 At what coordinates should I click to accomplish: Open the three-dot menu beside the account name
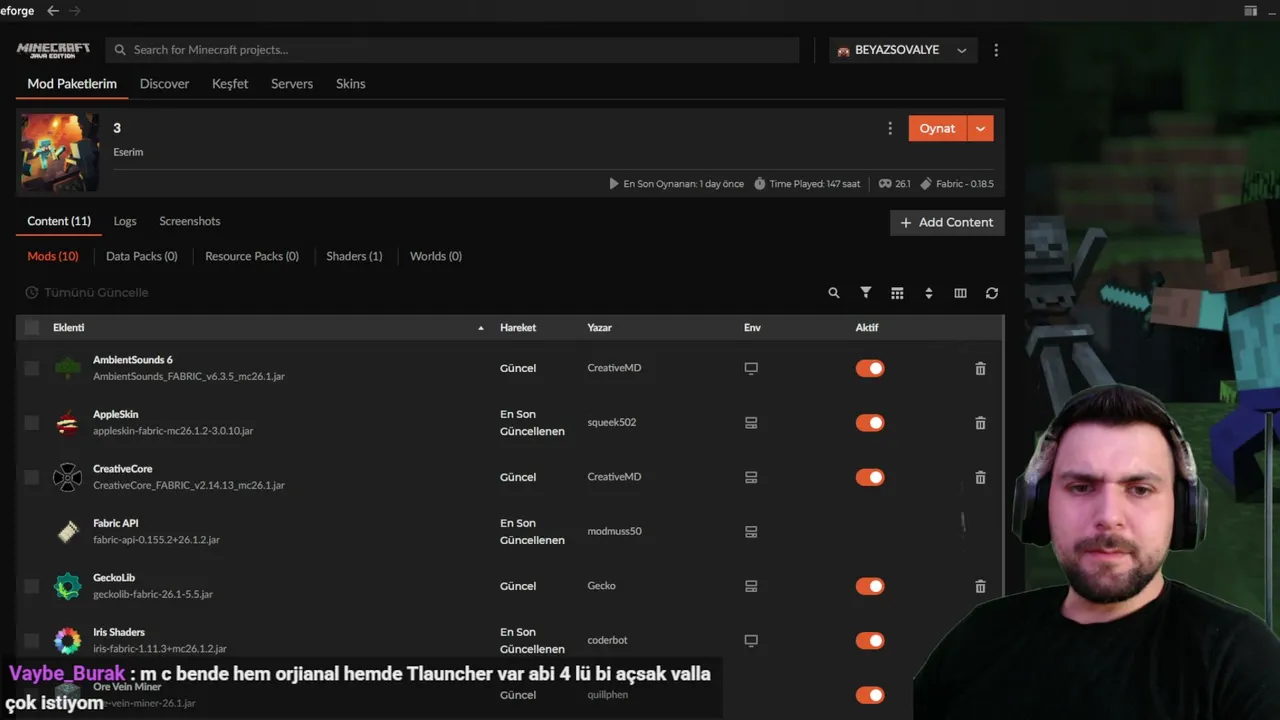996,50
